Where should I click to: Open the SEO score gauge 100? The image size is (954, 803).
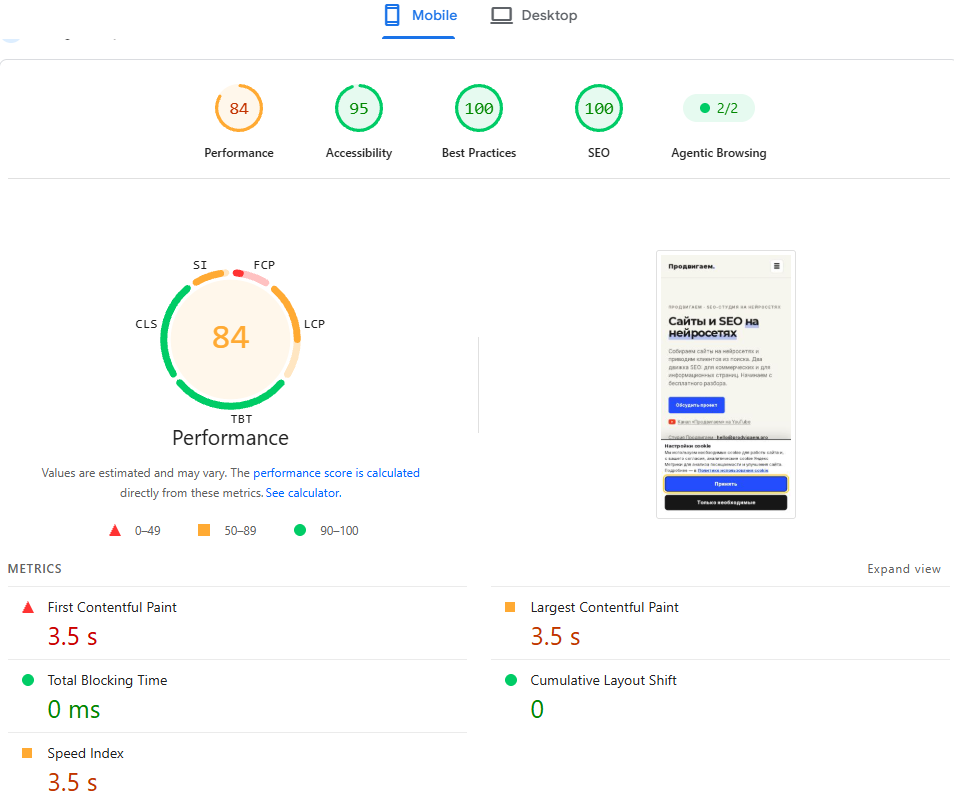(x=599, y=108)
